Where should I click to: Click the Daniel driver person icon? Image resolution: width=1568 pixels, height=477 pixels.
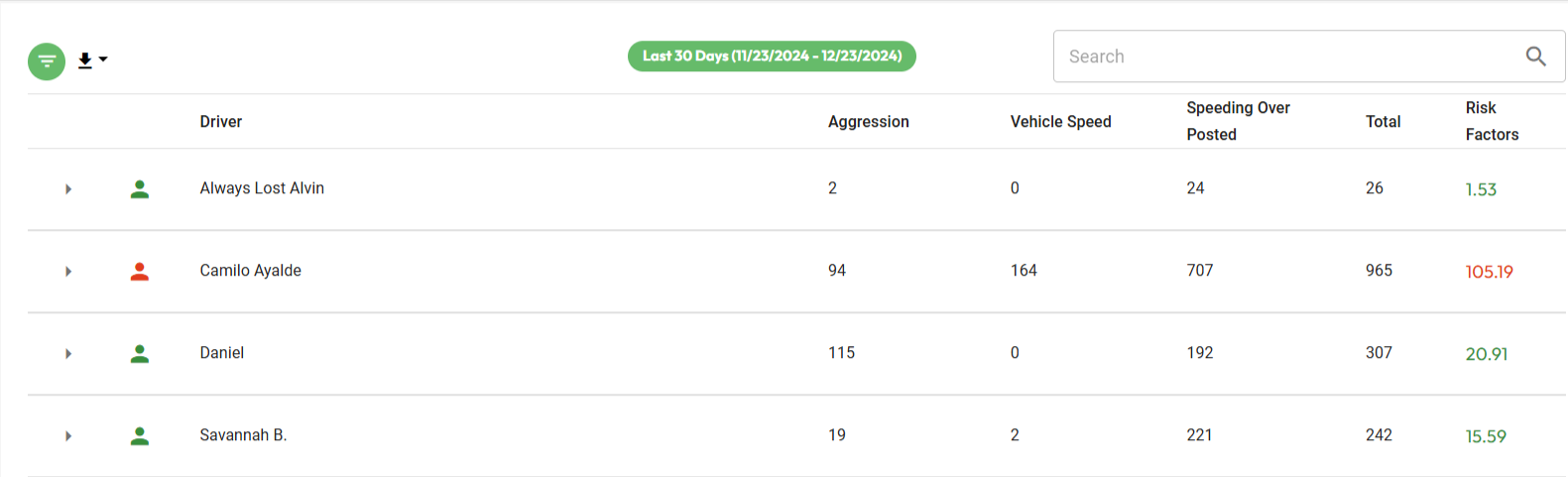coord(140,354)
